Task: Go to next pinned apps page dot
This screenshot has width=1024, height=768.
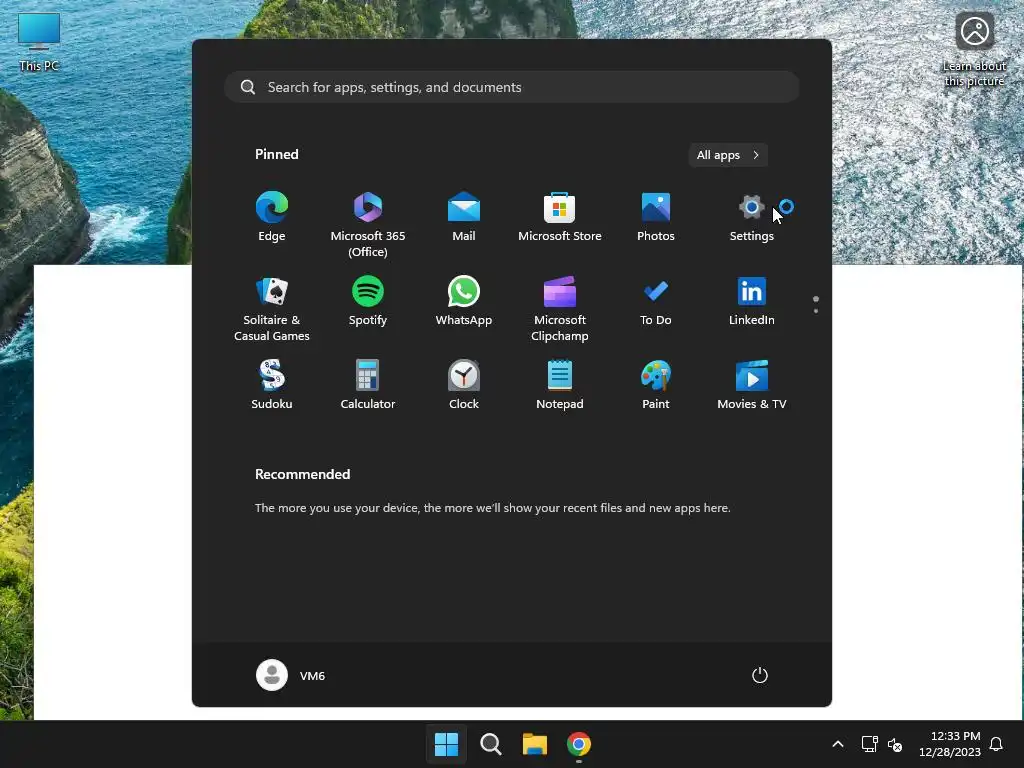Action: point(816,311)
